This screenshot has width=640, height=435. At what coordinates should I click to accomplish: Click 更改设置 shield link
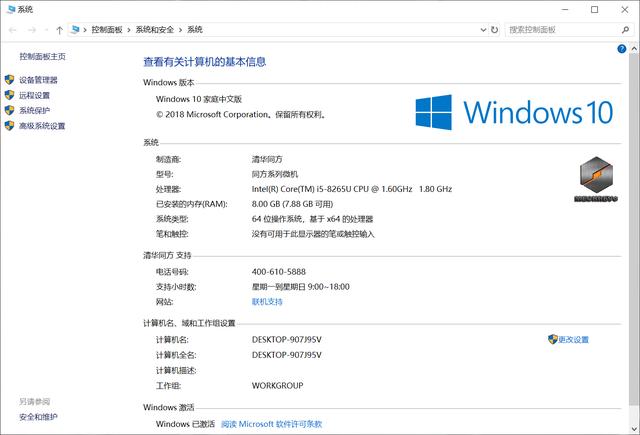click(x=569, y=339)
